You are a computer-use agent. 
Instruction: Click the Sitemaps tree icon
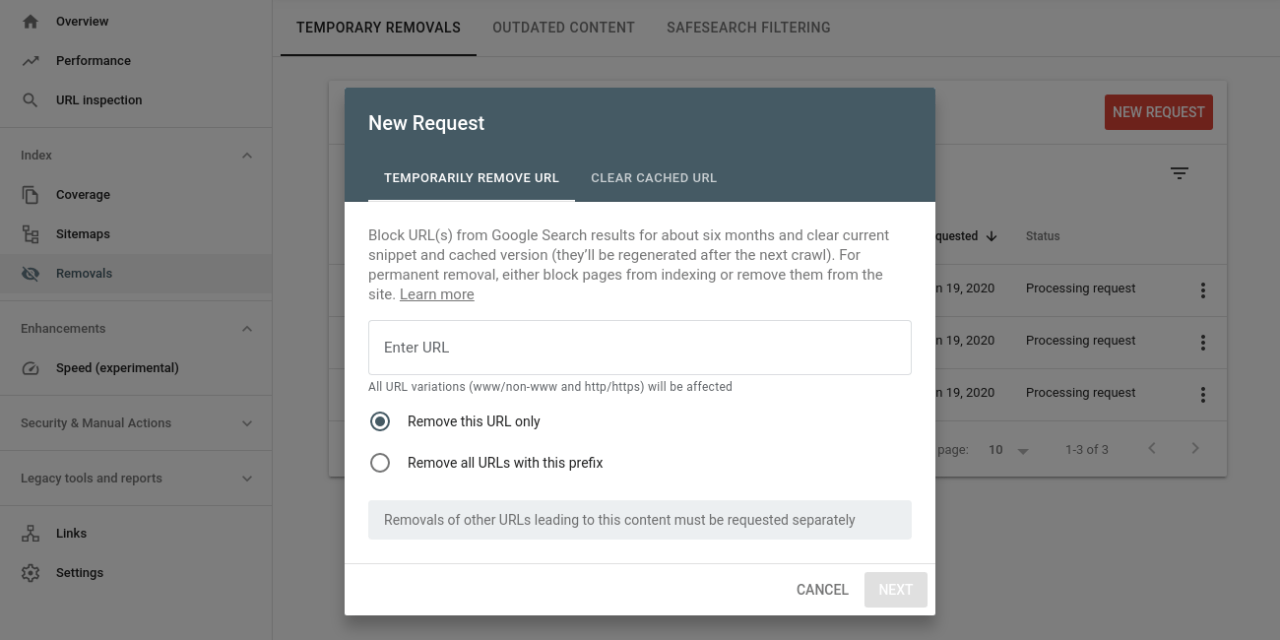tap(30, 234)
